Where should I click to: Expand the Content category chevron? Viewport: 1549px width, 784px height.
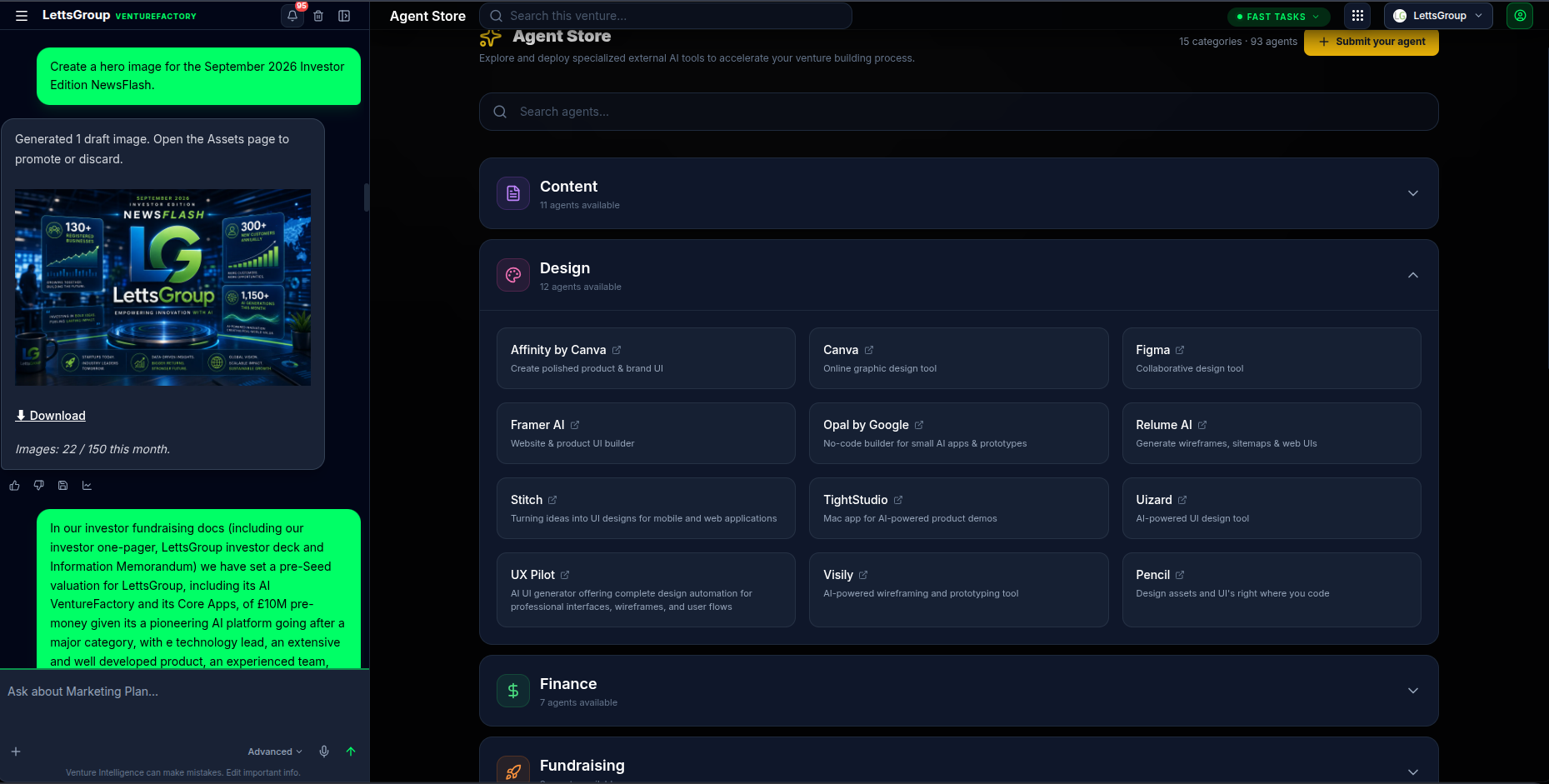(x=1413, y=193)
